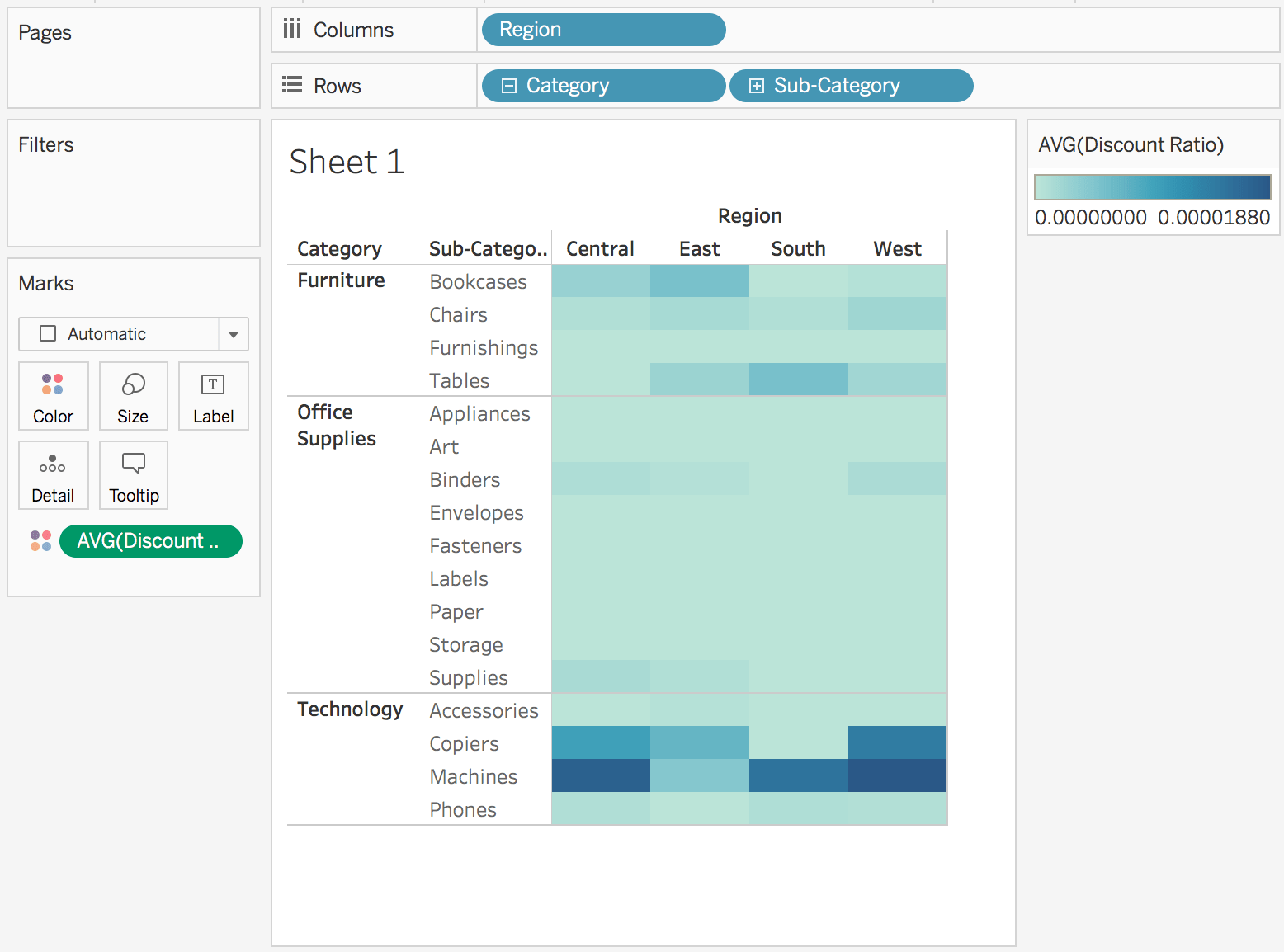Click the AVG(Discount Ratio) legend title
Image resolution: width=1284 pixels, height=952 pixels.
pyautogui.click(x=1131, y=144)
